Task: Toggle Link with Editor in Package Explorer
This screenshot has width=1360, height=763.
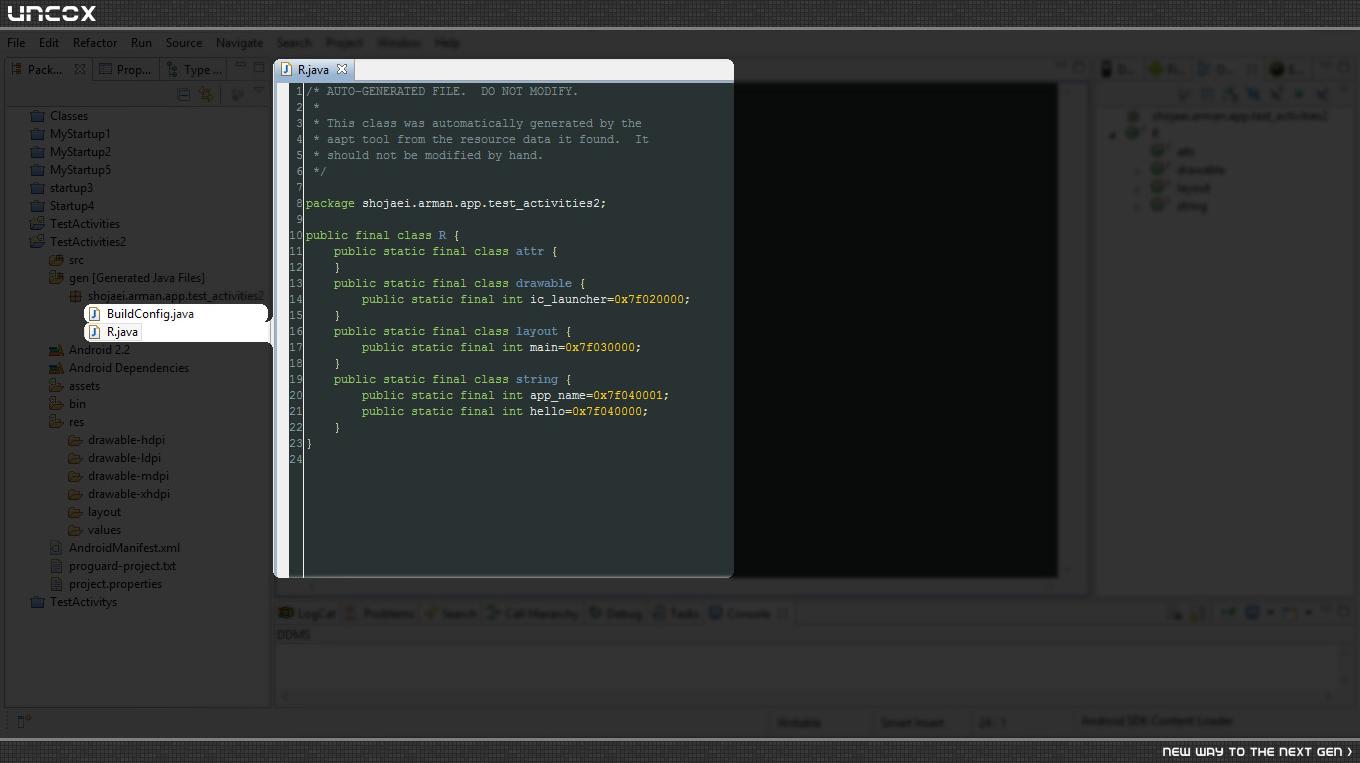Action: 206,94
